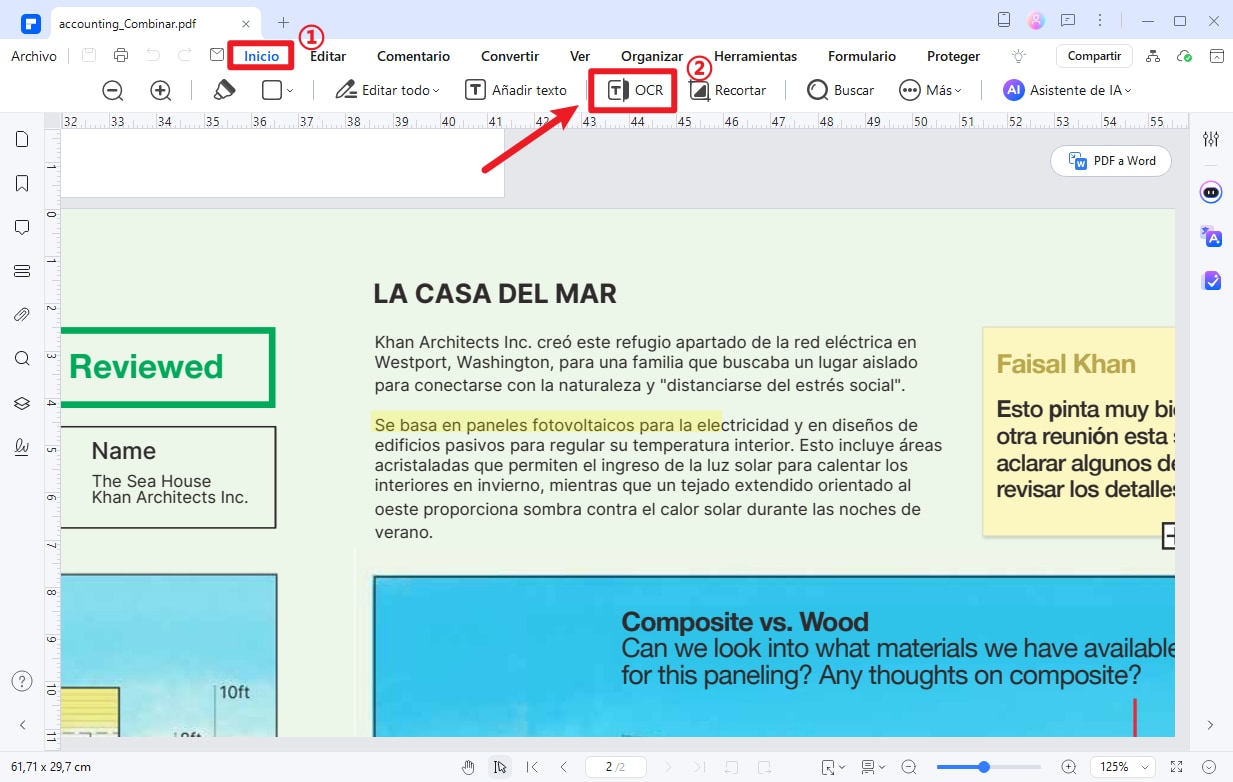Screen dimensions: 1233x782
Task: Switch to the Comentario tab
Action: tap(413, 56)
